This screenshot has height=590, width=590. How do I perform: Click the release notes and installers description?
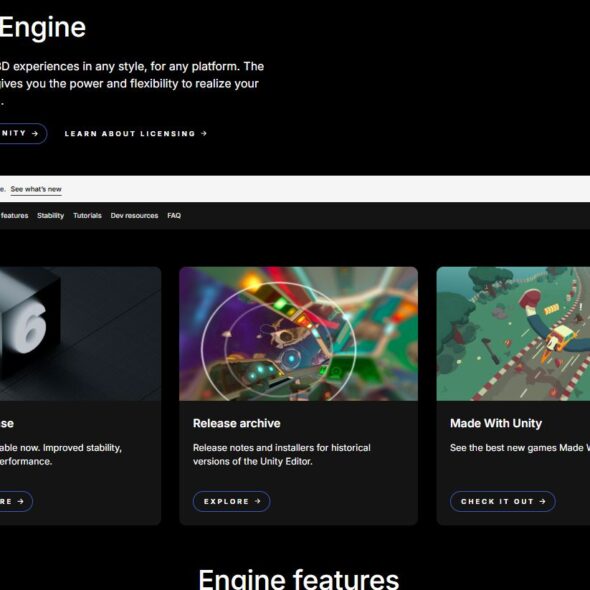282,455
